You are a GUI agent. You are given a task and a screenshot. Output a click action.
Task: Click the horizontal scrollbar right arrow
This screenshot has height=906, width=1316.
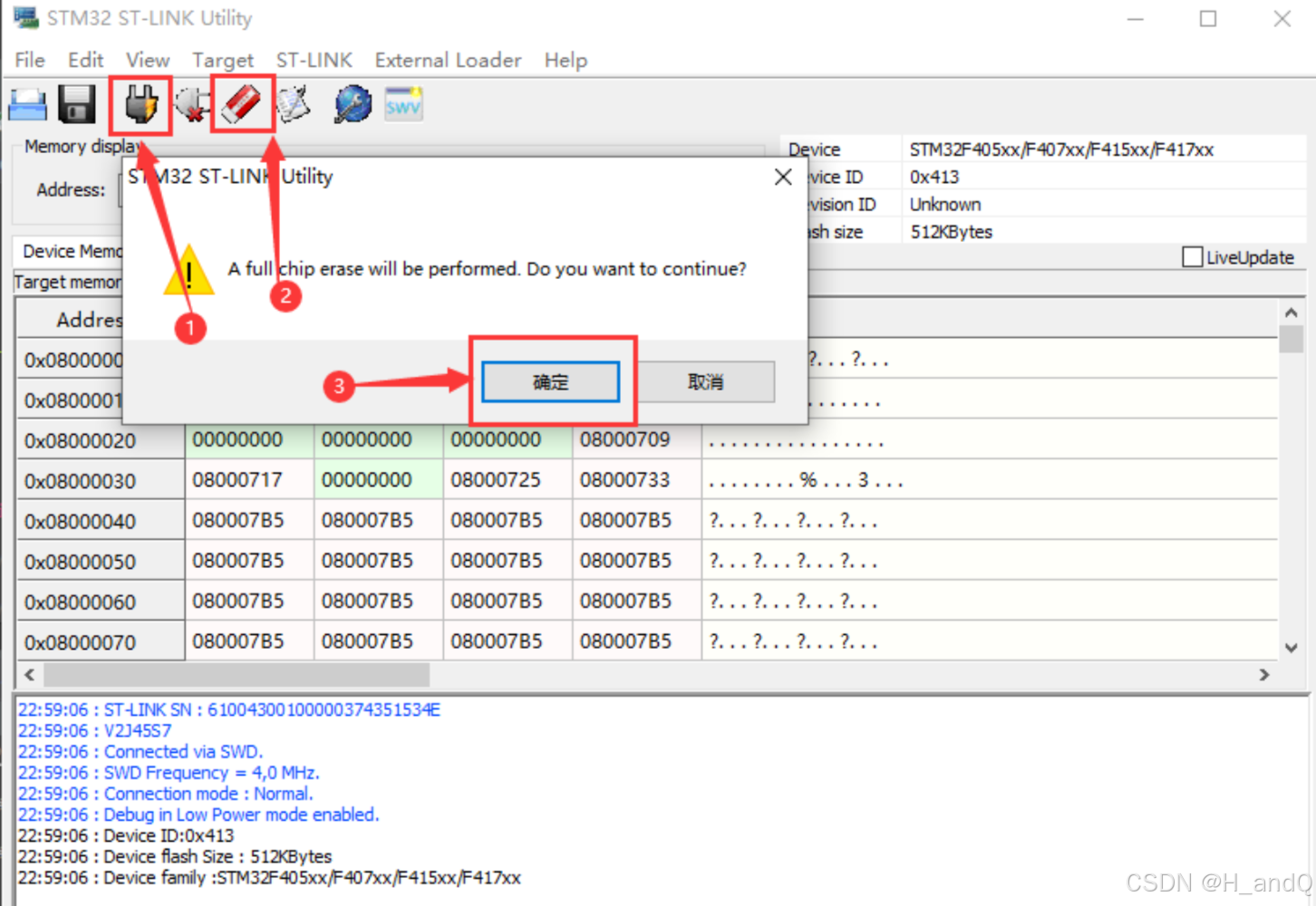pos(1264,675)
